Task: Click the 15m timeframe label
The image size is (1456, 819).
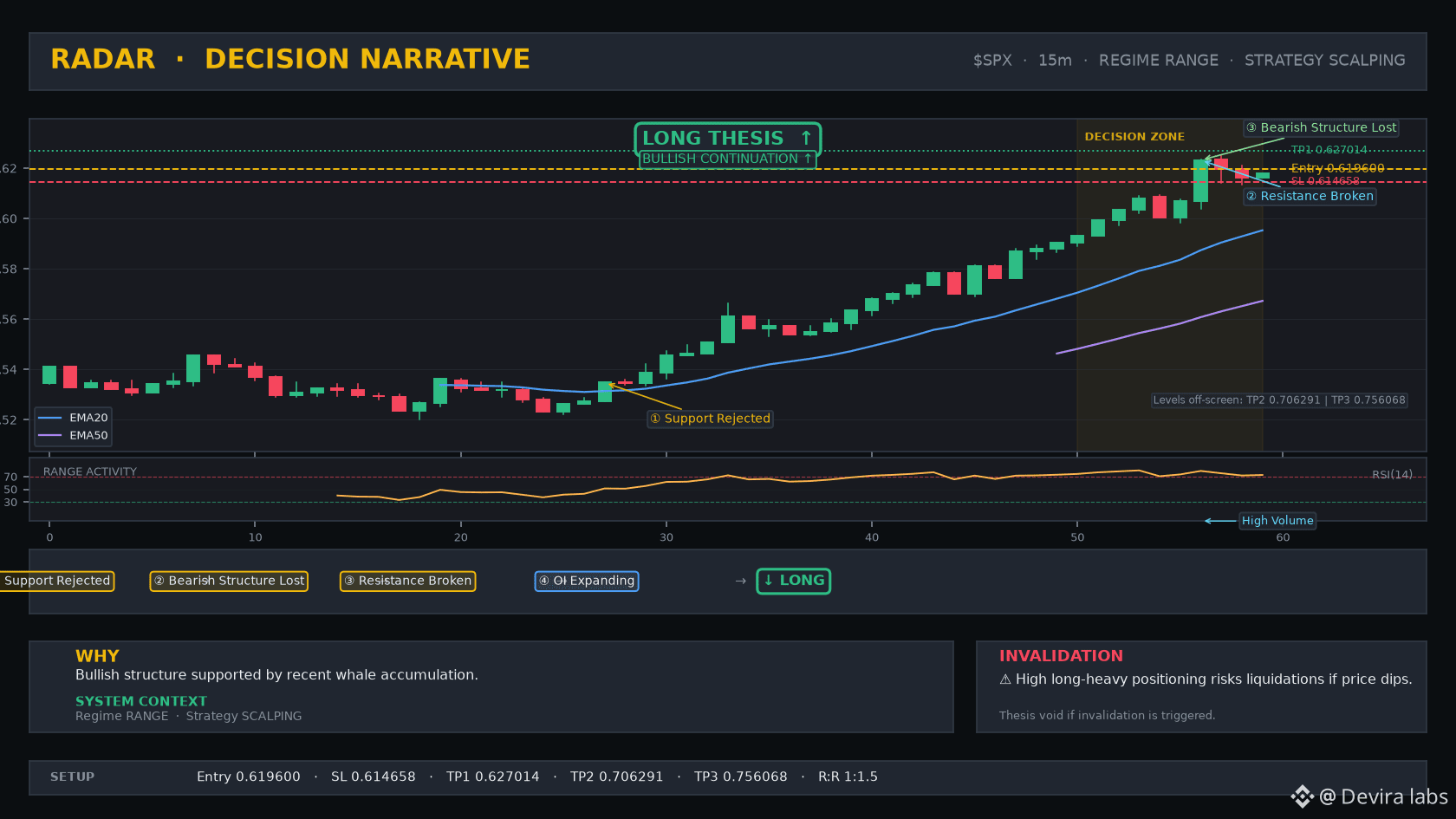Action: click(1055, 60)
